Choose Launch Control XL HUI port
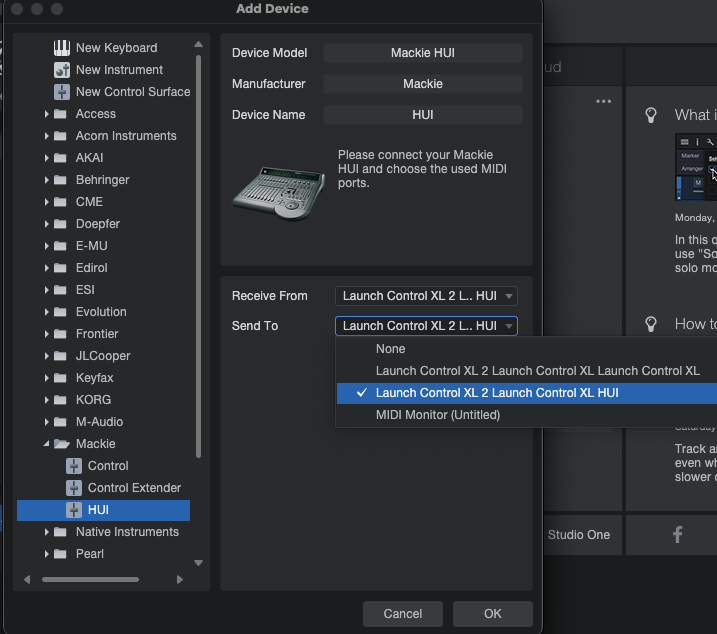Screen dimensions: 717x634 (527, 393)
